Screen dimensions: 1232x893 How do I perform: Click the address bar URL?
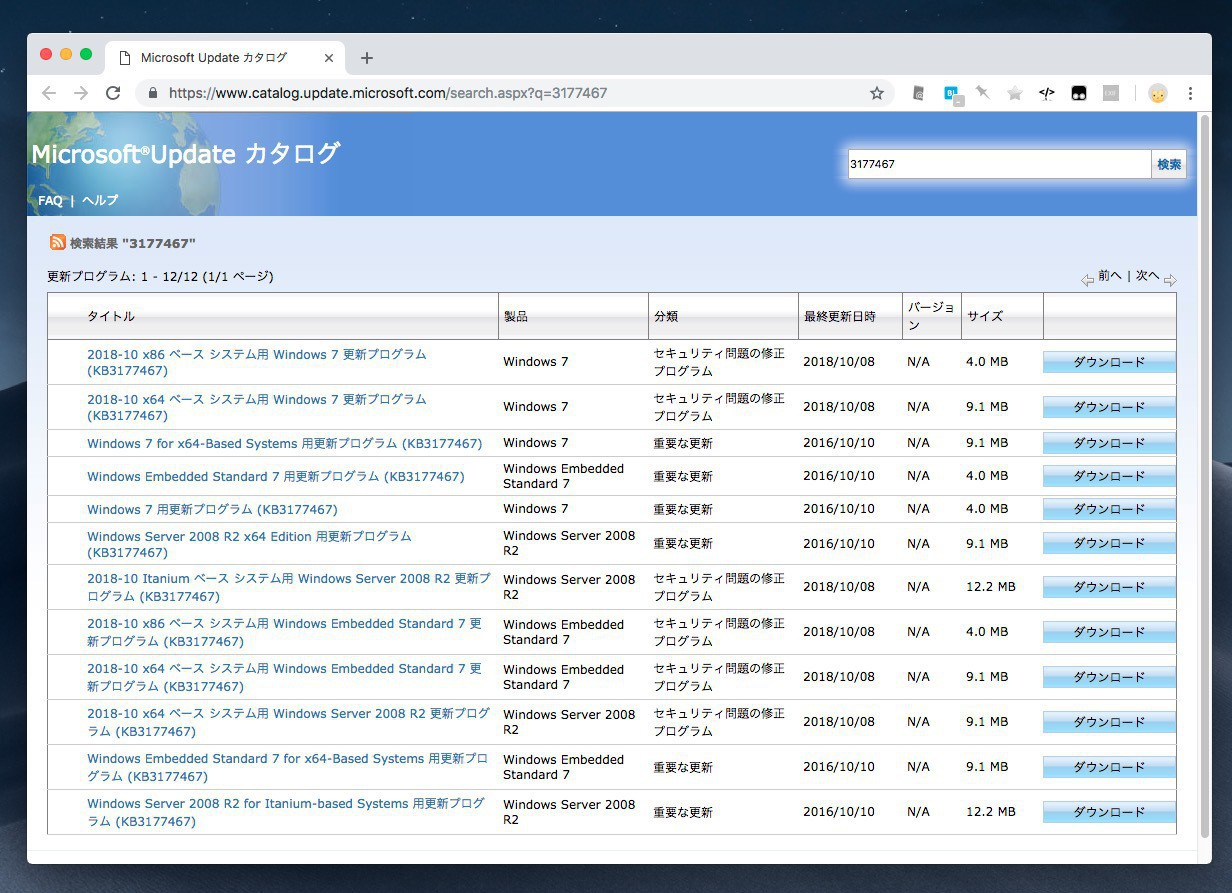(388, 93)
